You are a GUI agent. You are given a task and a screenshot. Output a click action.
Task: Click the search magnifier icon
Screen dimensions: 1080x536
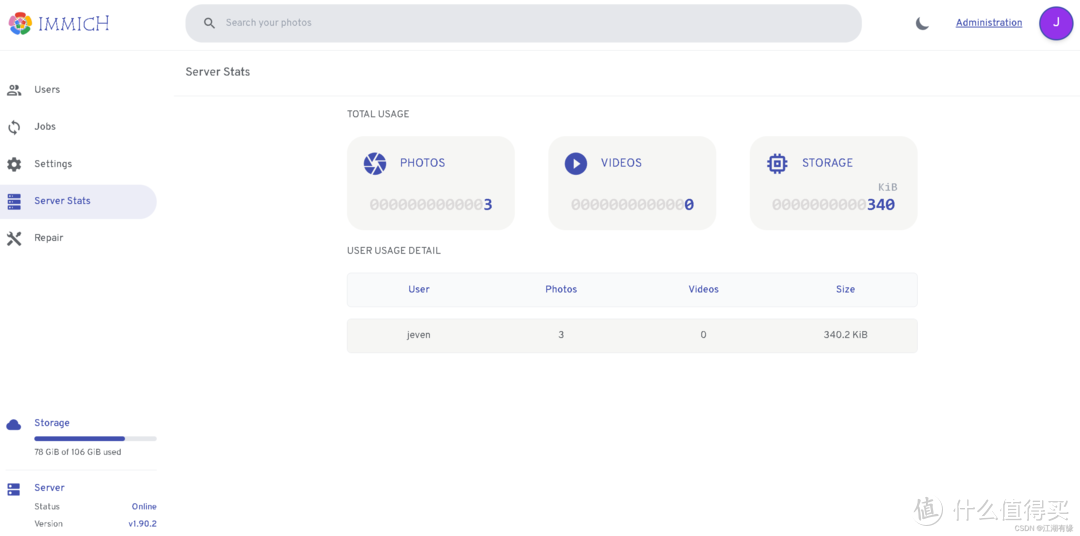click(x=209, y=23)
